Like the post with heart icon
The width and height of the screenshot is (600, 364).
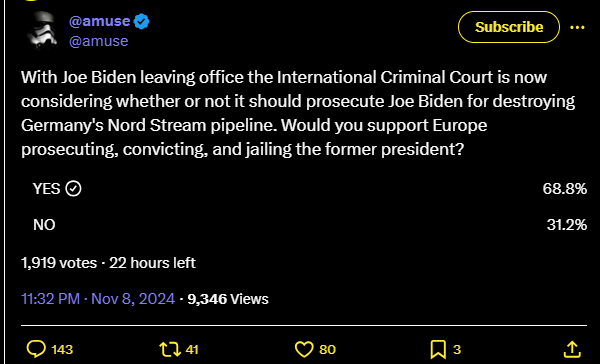(304, 349)
